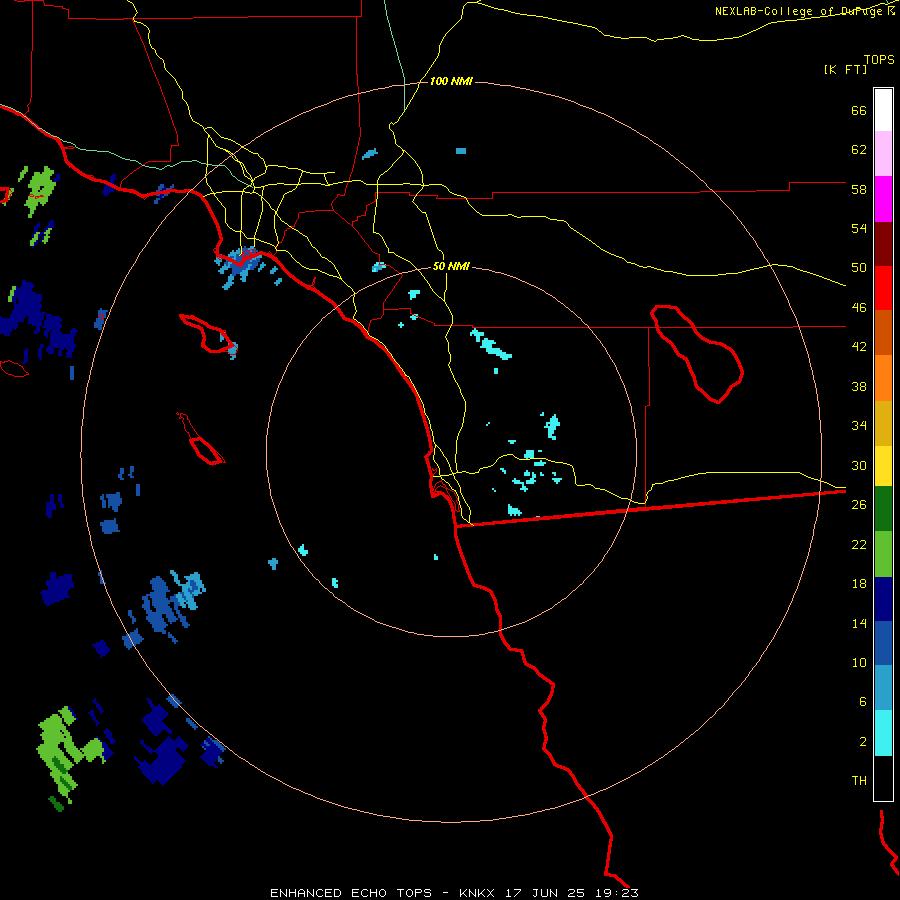Screen dimensions: 900x900
Task: Choose the navy blue legend swatch
Action: click(883, 599)
